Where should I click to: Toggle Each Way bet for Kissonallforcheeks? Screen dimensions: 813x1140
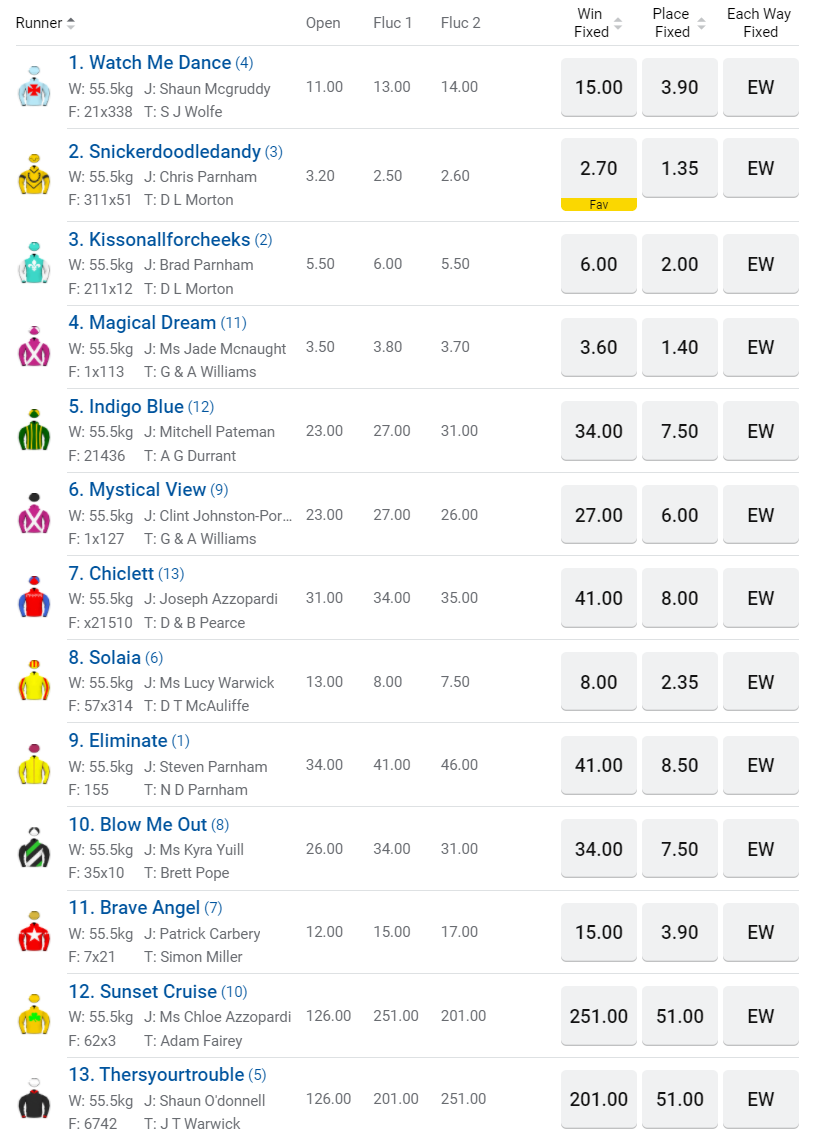[x=761, y=264]
